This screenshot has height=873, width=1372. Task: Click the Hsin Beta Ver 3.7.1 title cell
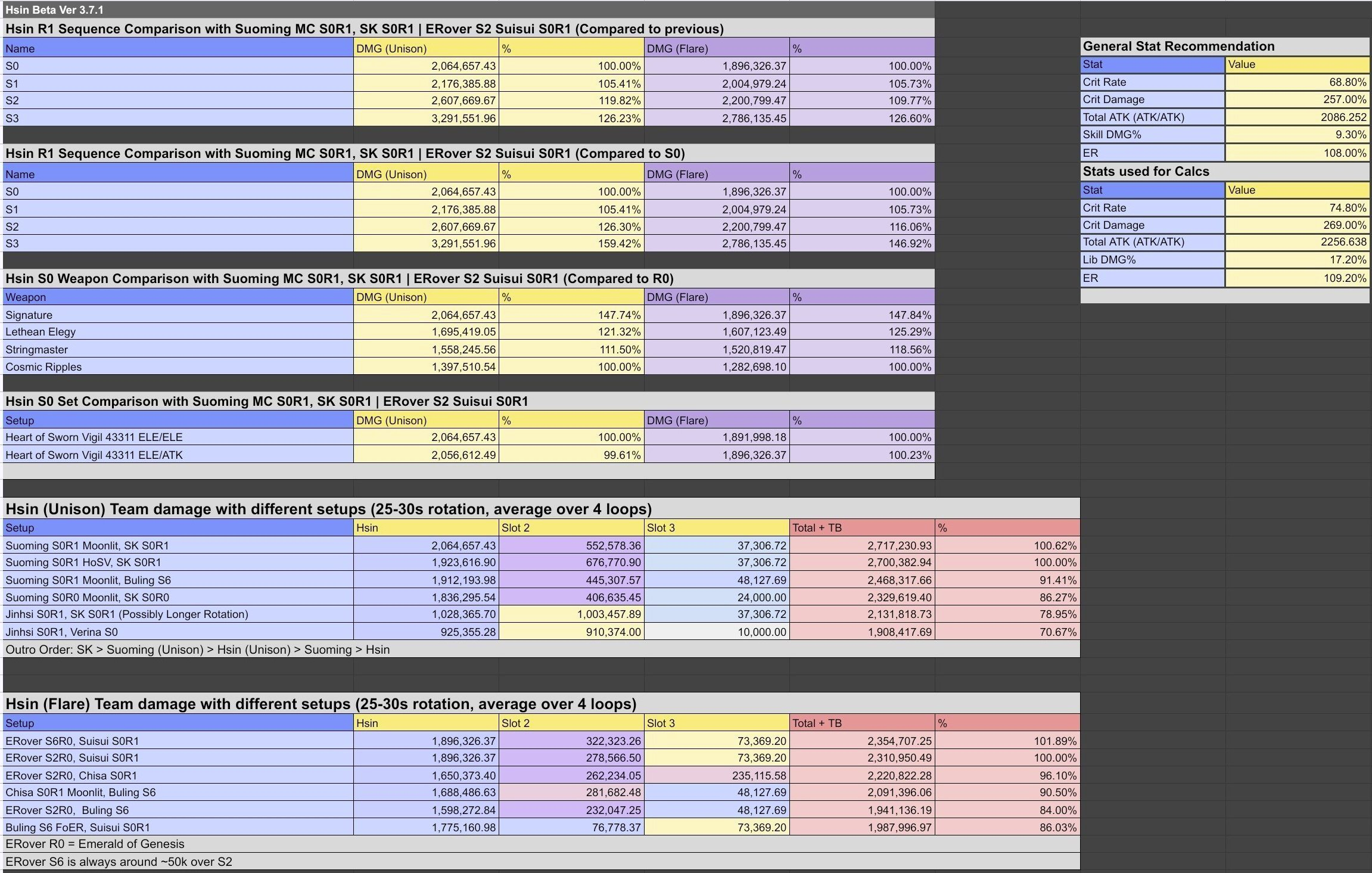468,10
